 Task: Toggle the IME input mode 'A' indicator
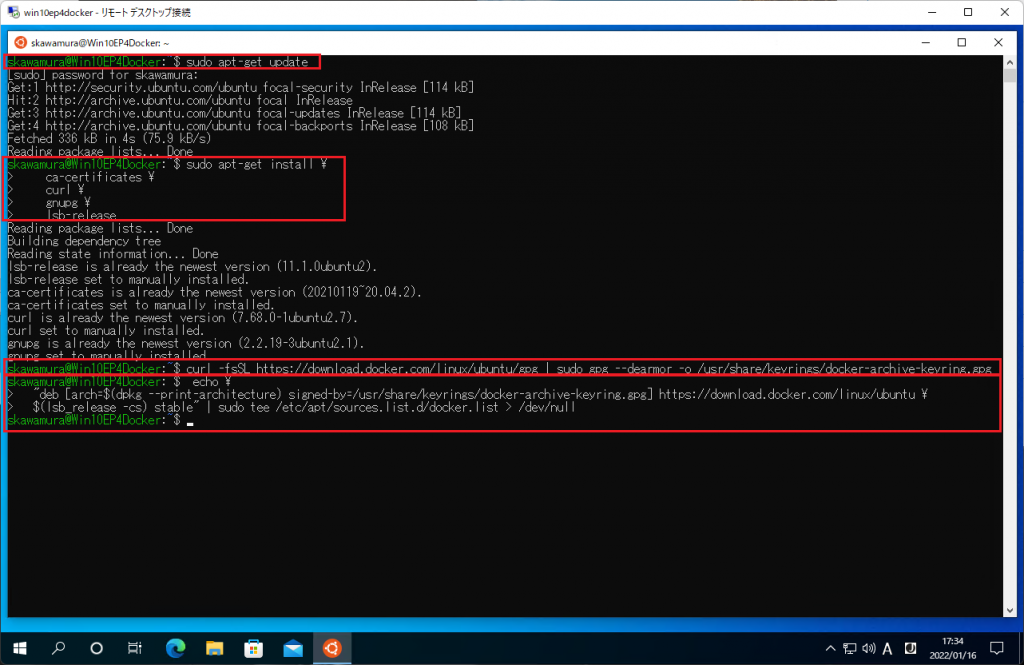coord(887,649)
